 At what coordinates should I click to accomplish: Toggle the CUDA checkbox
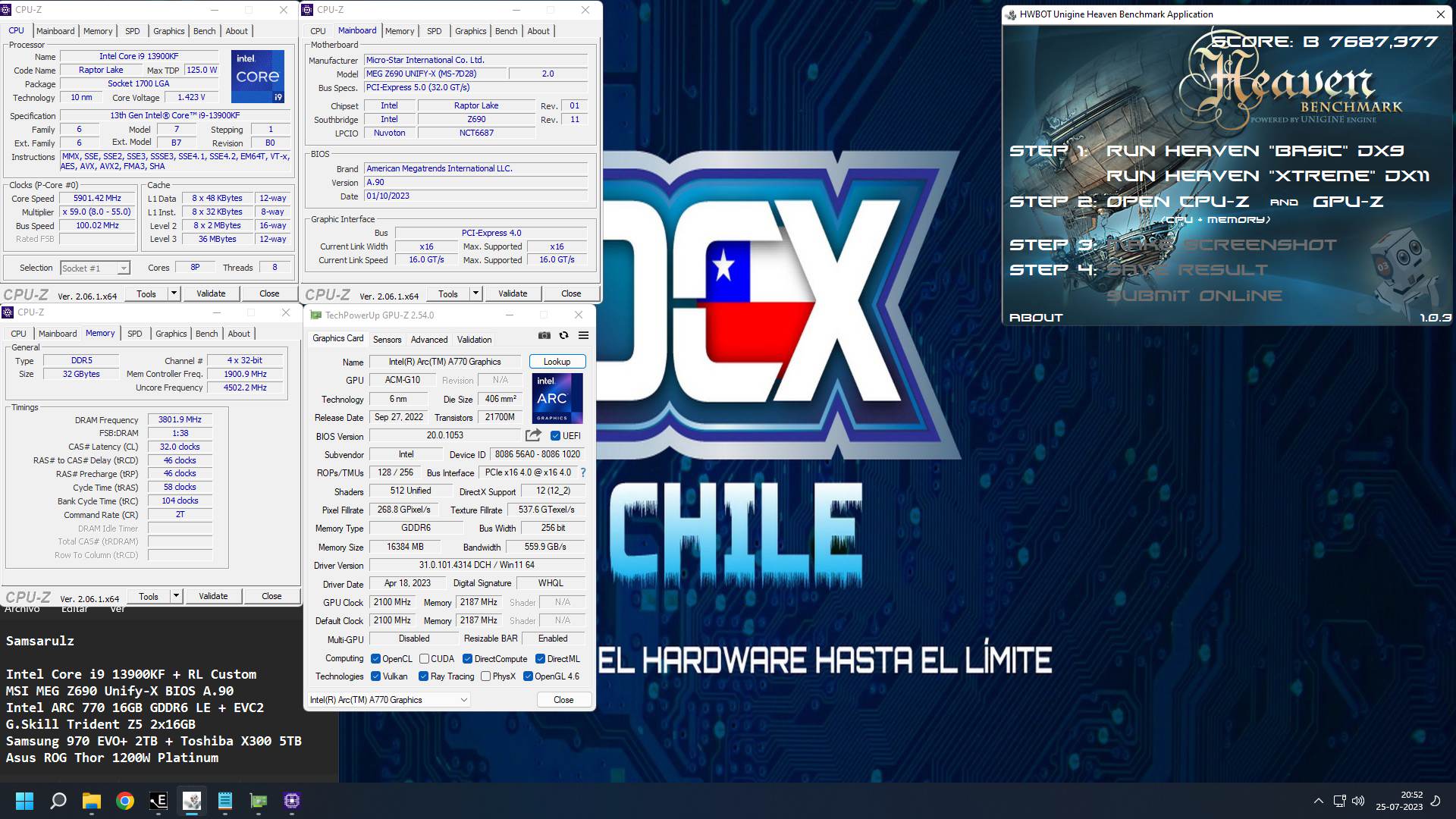click(424, 658)
